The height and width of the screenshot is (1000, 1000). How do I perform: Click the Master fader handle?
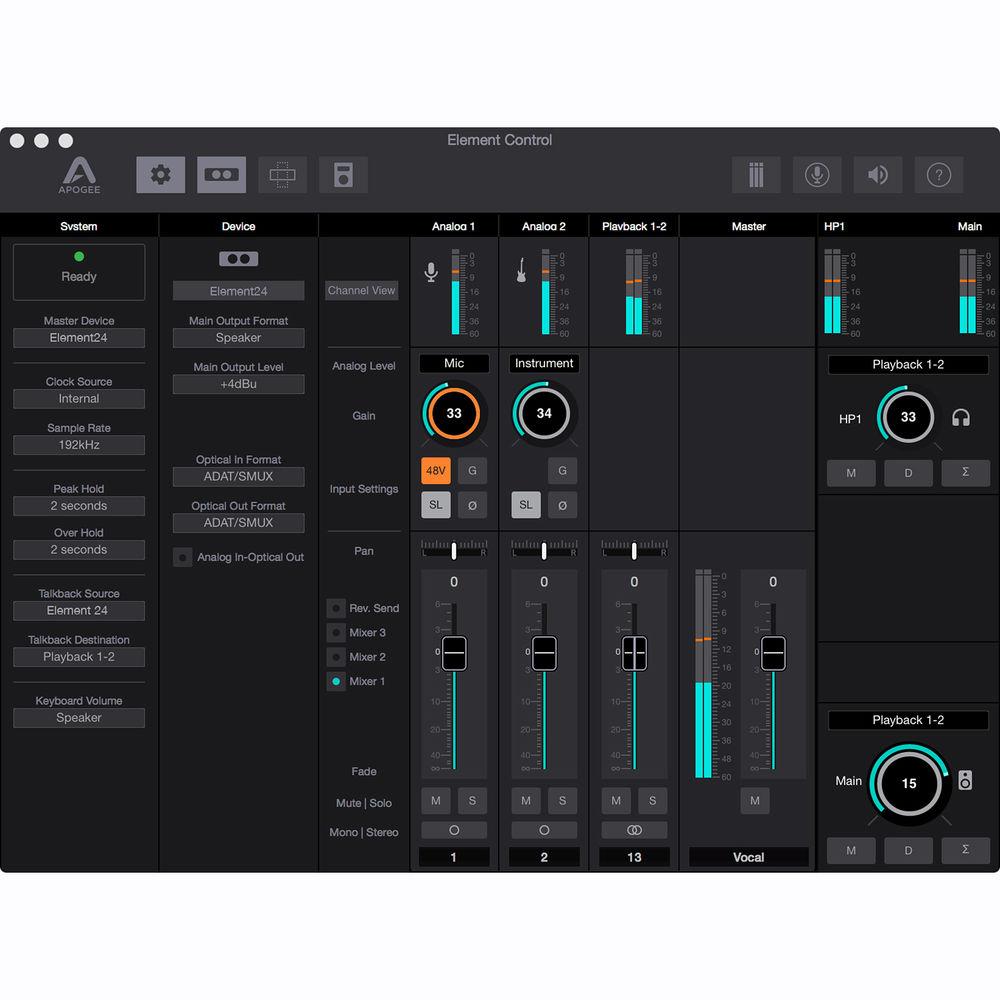[x=773, y=653]
